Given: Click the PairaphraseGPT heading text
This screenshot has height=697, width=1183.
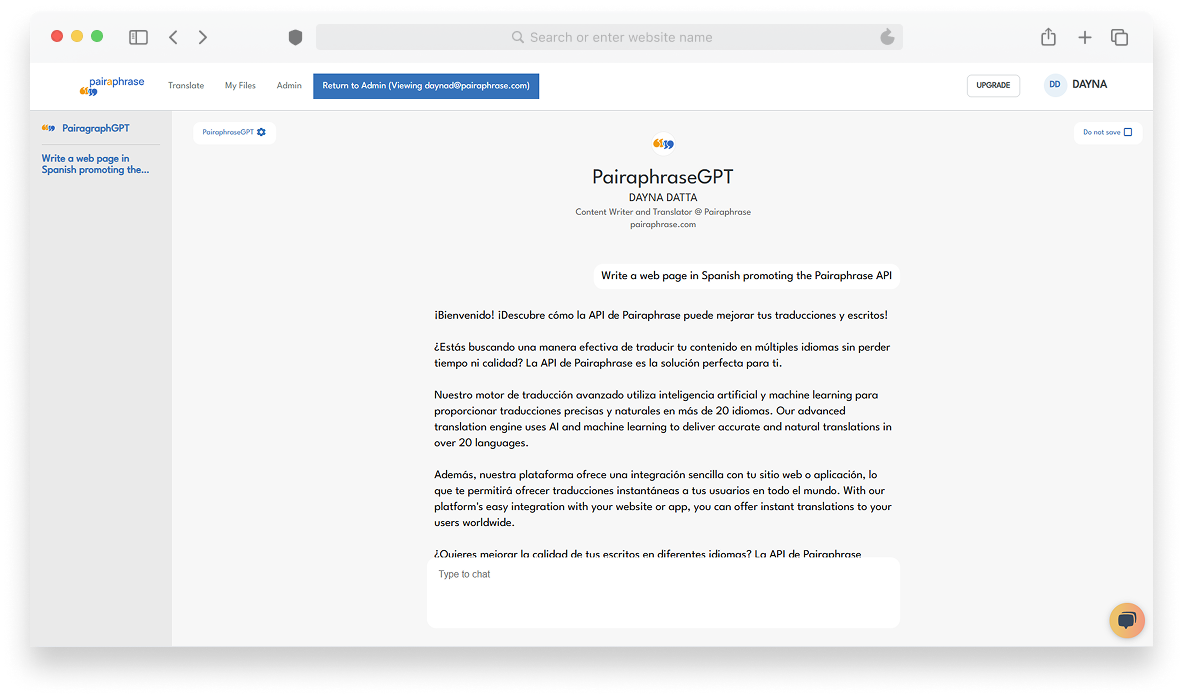Looking at the screenshot, I should tap(662, 177).
